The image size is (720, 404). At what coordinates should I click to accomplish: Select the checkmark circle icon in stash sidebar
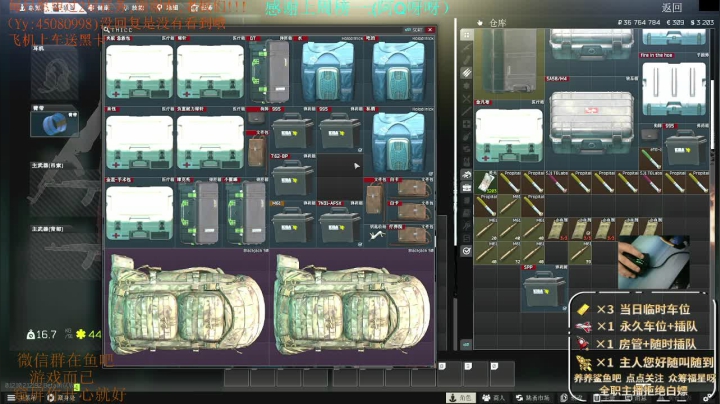click(467, 251)
